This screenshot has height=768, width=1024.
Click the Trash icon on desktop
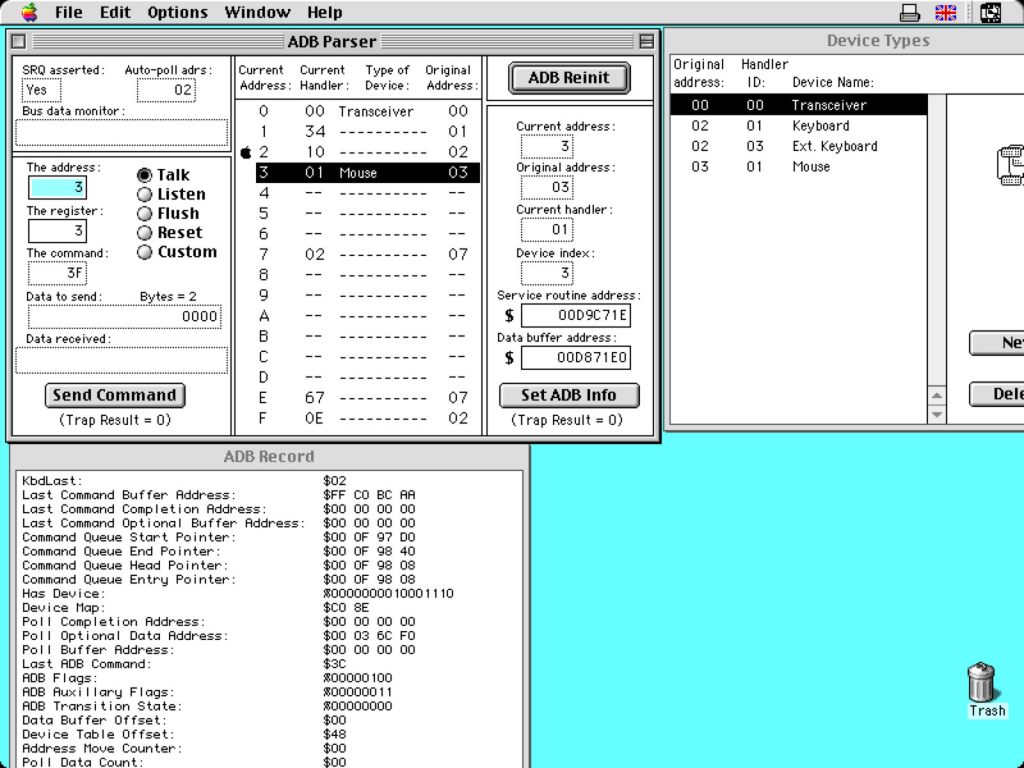coord(982,682)
